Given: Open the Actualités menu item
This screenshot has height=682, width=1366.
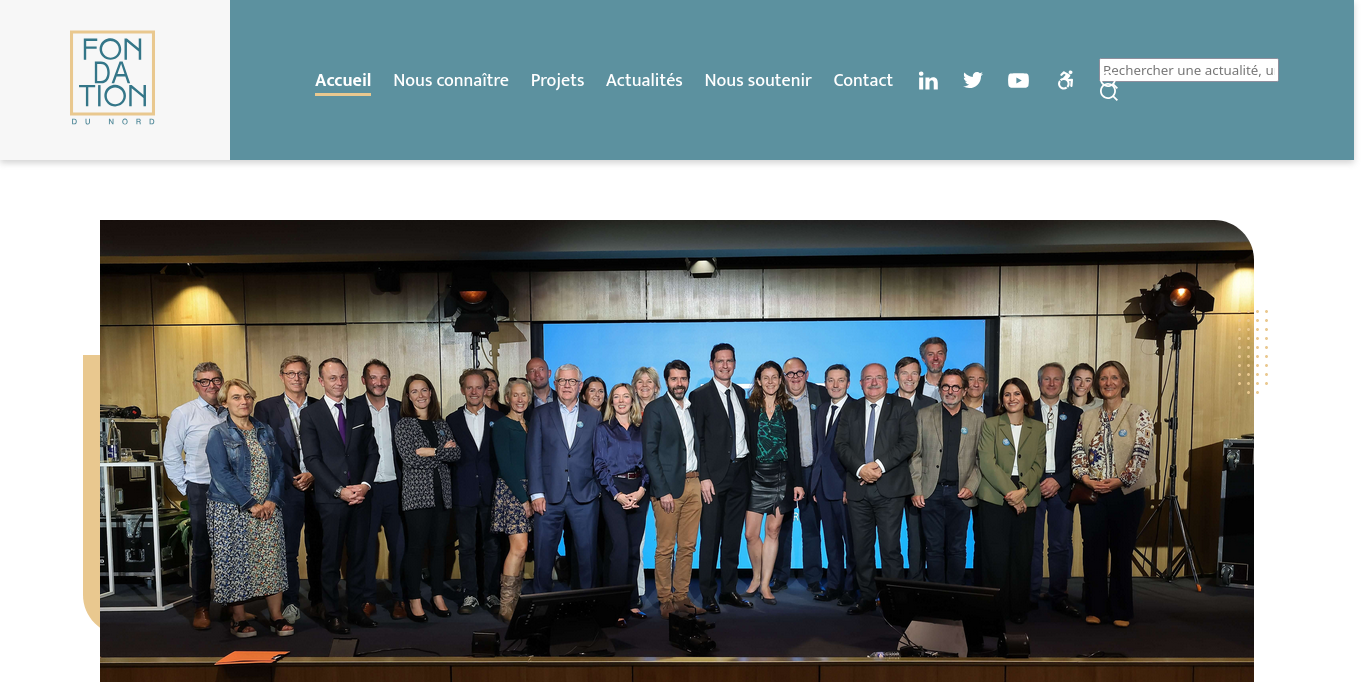Looking at the screenshot, I should (x=644, y=80).
